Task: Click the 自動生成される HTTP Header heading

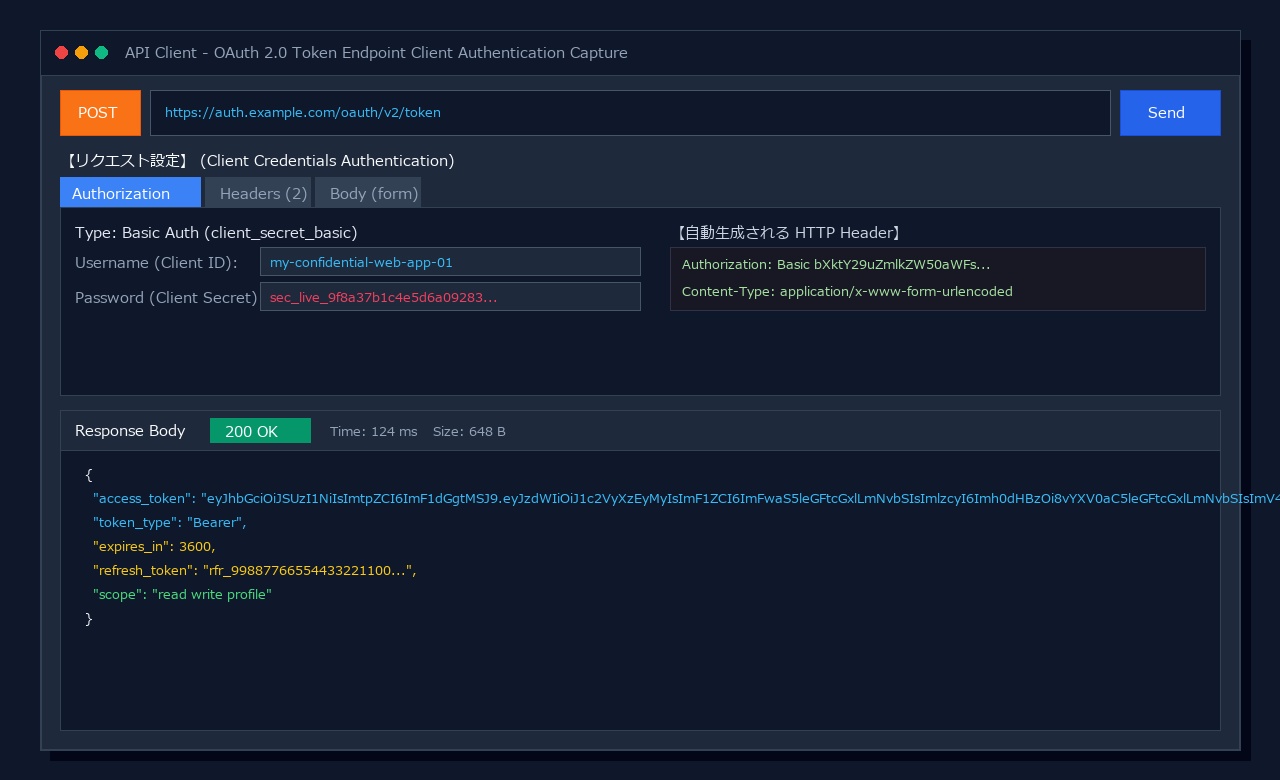Action: [x=789, y=233]
